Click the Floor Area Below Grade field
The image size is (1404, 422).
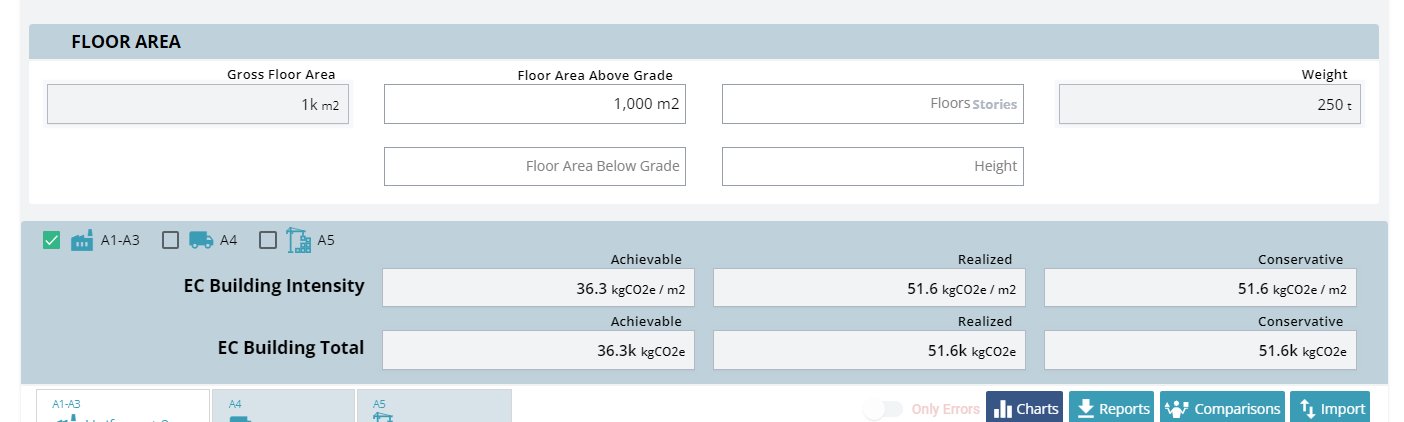[x=534, y=166]
